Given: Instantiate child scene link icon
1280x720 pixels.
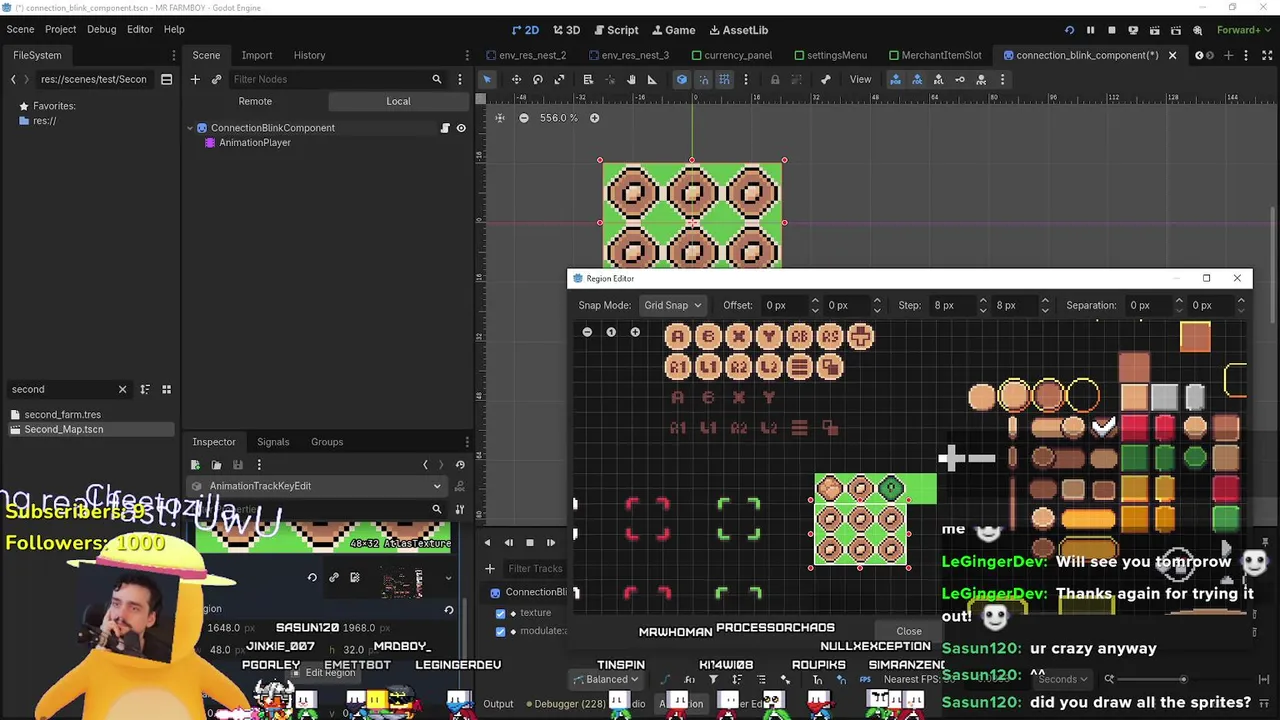Looking at the screenshot, I should pos(216,79).
